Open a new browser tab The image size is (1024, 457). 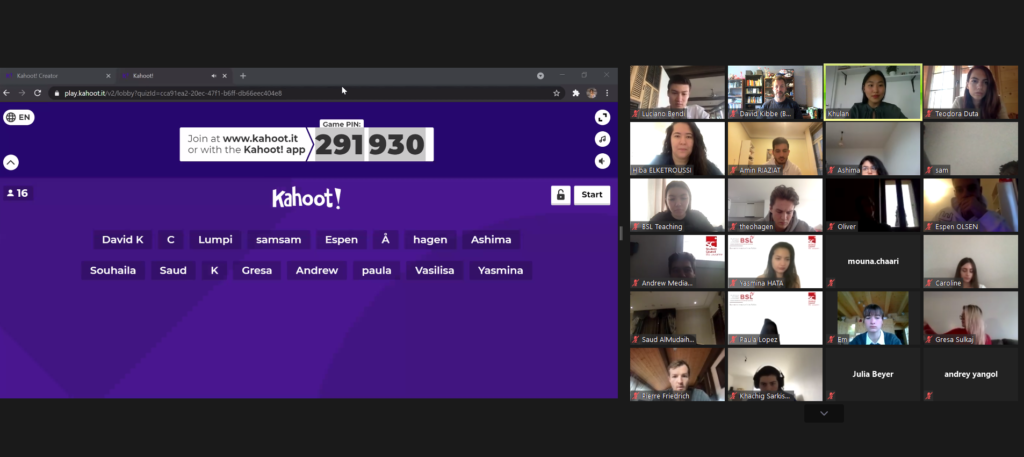[x=243, y=76]
